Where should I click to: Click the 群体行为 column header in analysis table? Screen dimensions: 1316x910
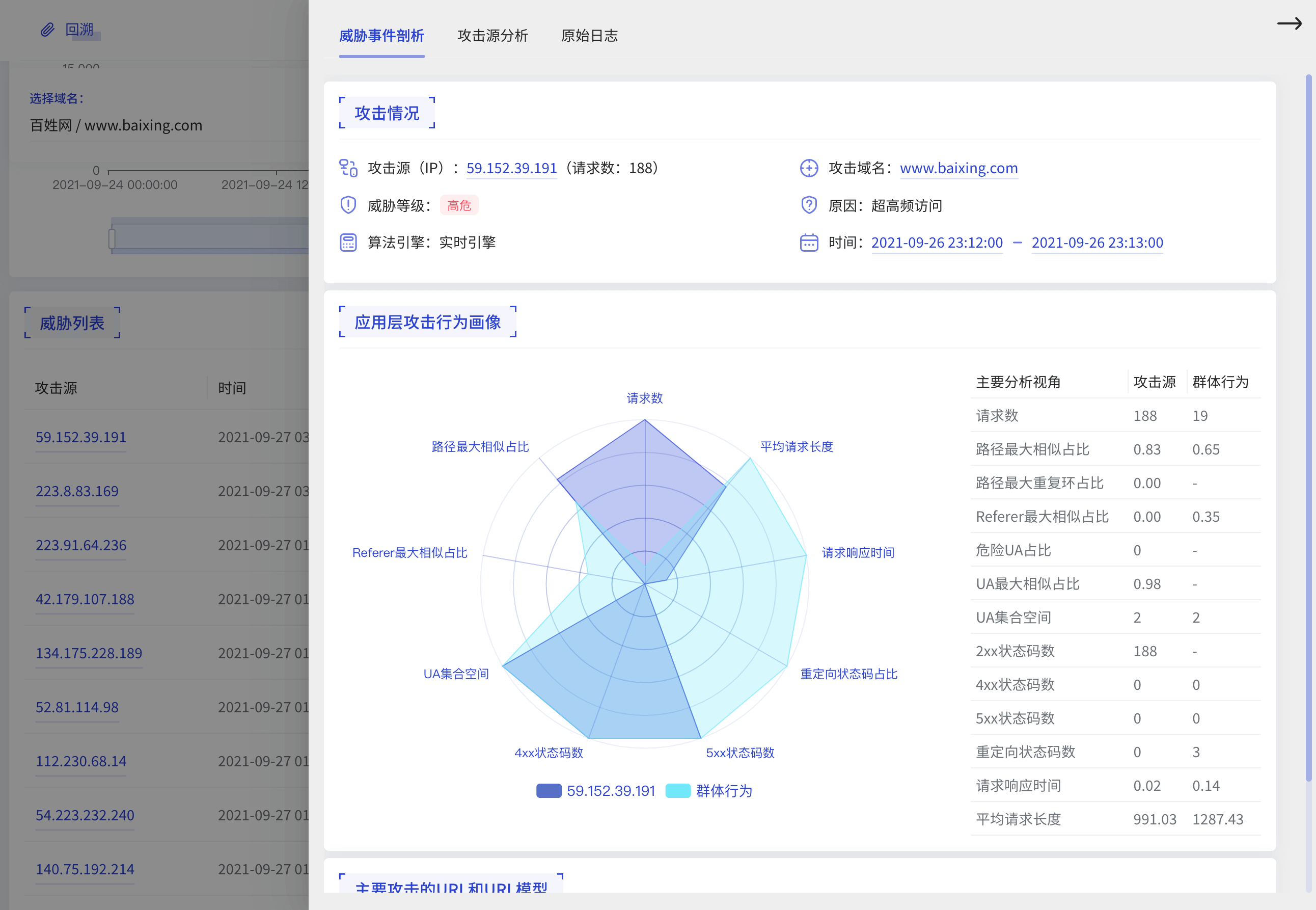(x=1220, y=382)
